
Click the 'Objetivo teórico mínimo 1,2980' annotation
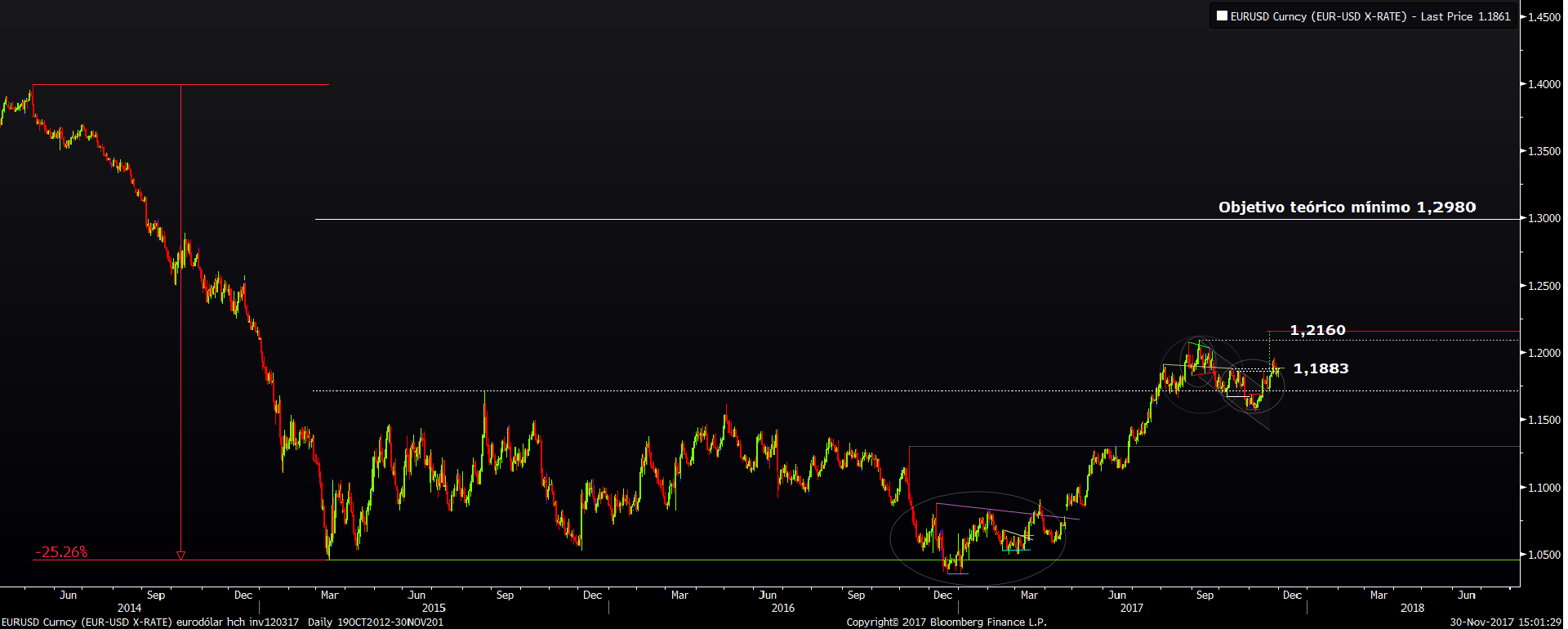(x=1347, y=207)
